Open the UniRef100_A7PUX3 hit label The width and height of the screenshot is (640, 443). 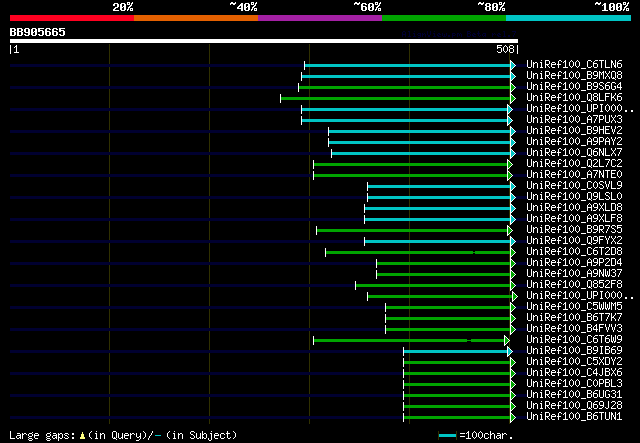pos(574,120)
